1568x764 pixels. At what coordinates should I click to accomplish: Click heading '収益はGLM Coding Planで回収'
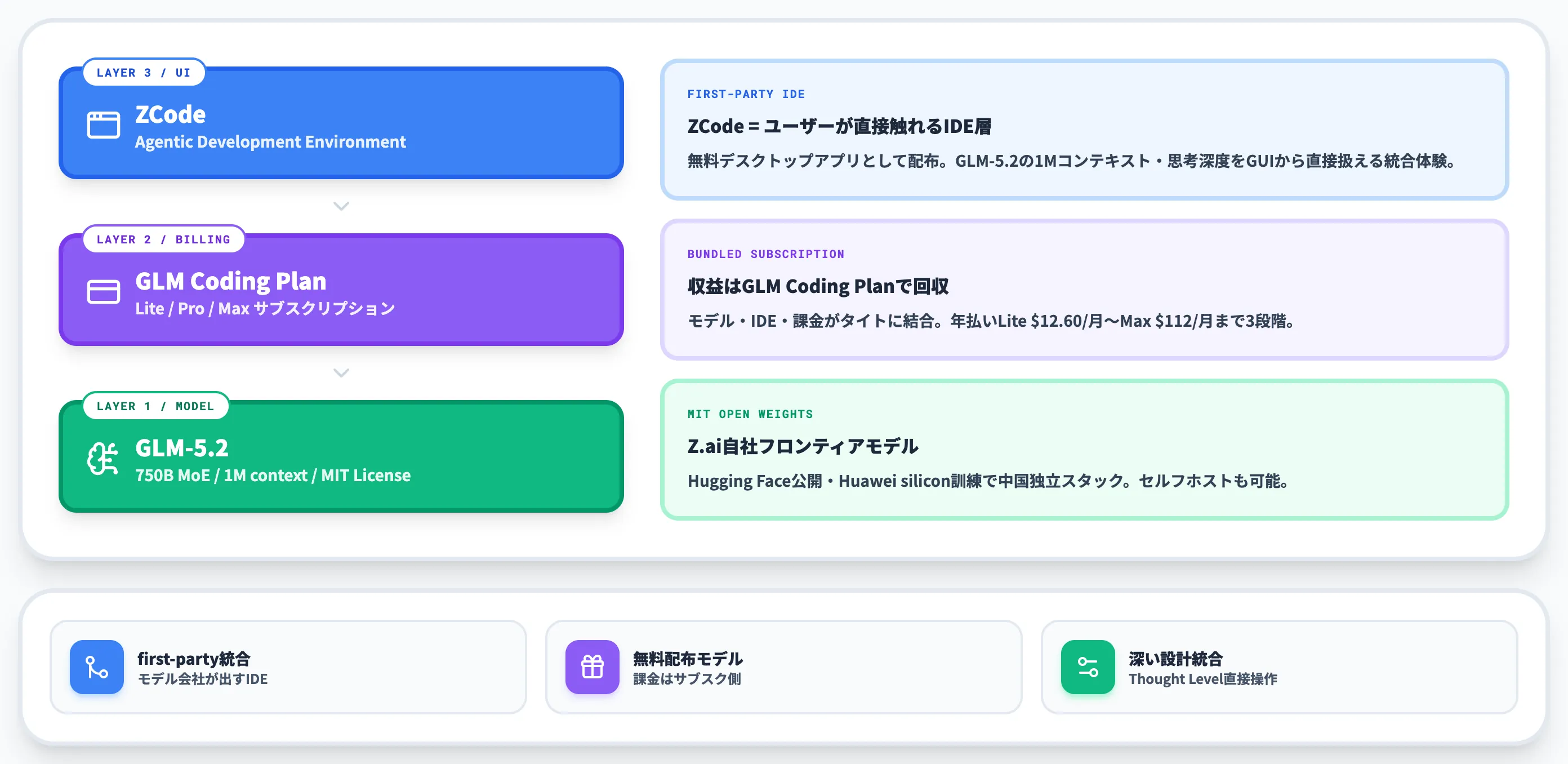point(818,287)
